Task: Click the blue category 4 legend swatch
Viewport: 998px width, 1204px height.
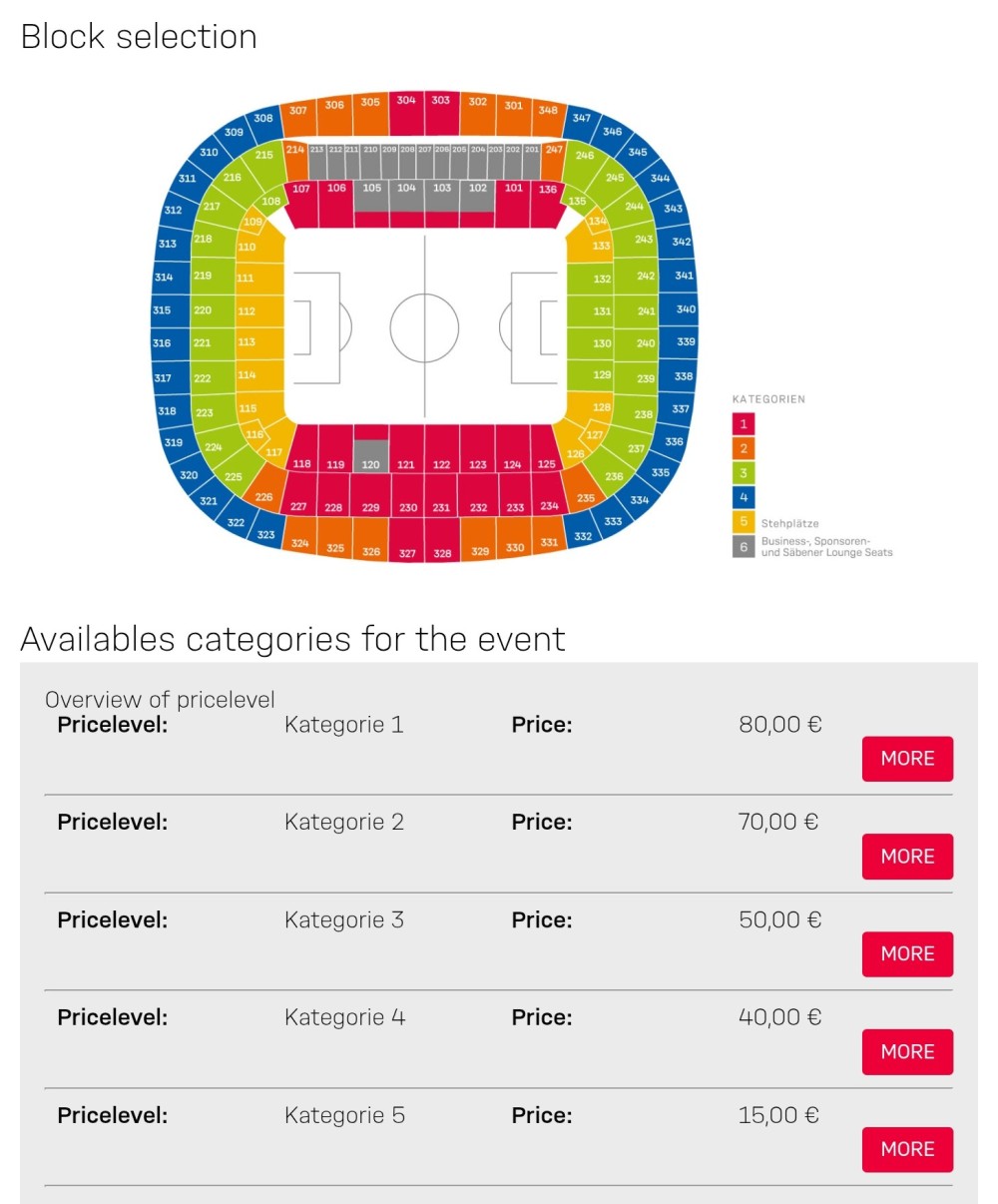Action: tap(744, 496)
